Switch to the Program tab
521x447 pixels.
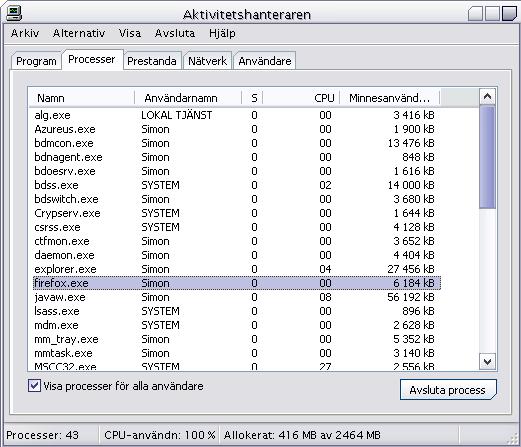36,61
